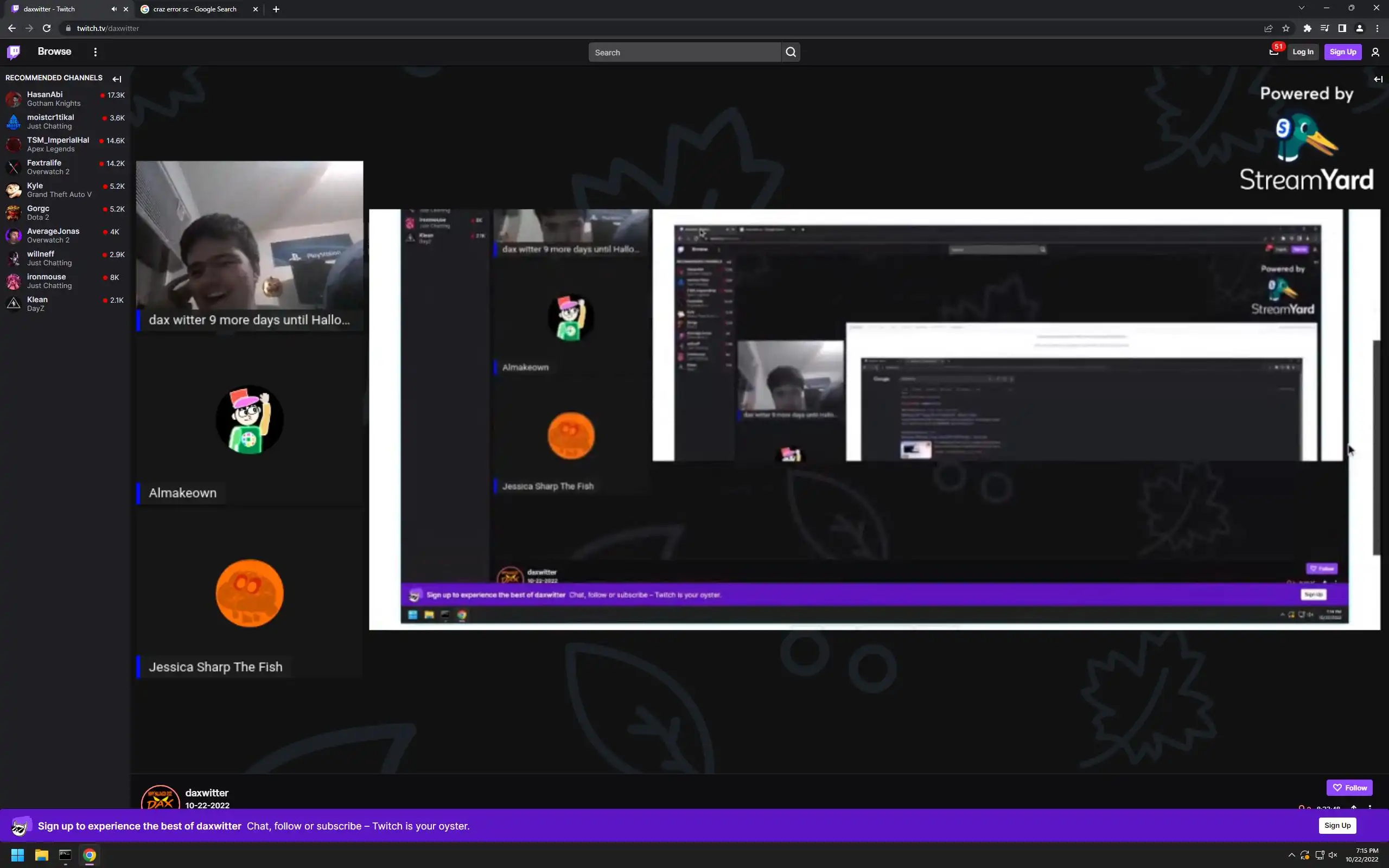Viewport: 1389px width, 868px height.
Task: Mute the daxwitter tab audio
Action: (113, 9)
